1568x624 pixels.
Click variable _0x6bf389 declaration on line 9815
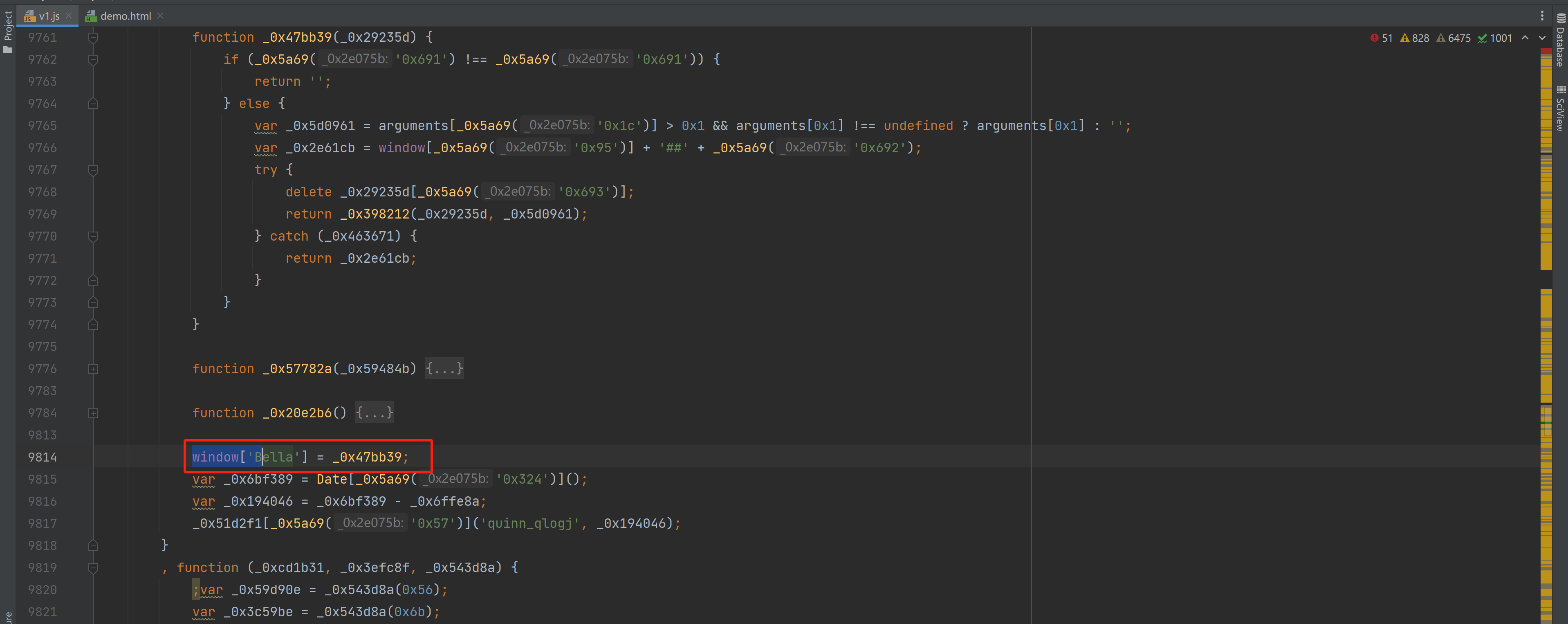point(258,480)
